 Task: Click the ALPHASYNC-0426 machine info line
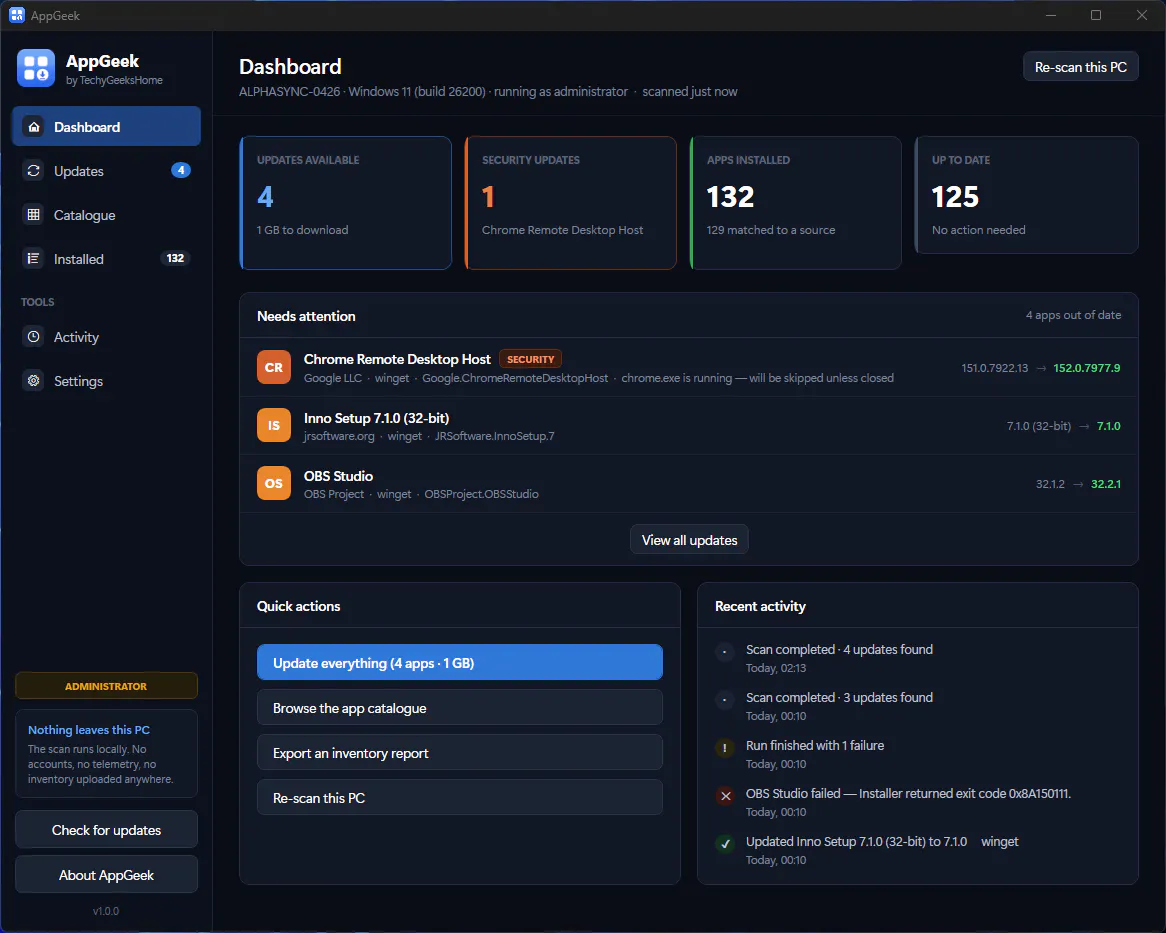488,91
